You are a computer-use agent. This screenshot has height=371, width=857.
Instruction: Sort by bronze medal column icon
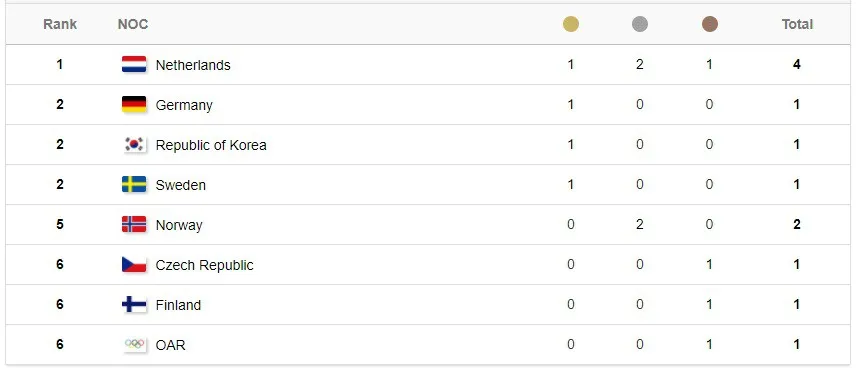pyautogui.click(x=709, y=24)
